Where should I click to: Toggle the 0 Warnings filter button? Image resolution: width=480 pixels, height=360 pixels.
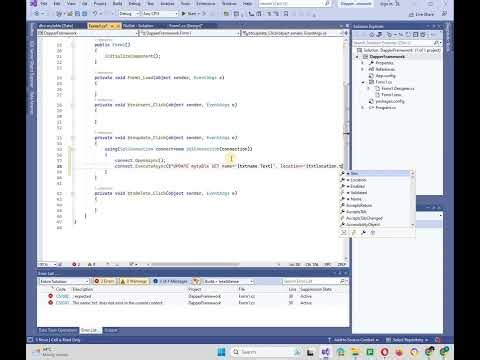pyautogui.click(x=134, y=281)
